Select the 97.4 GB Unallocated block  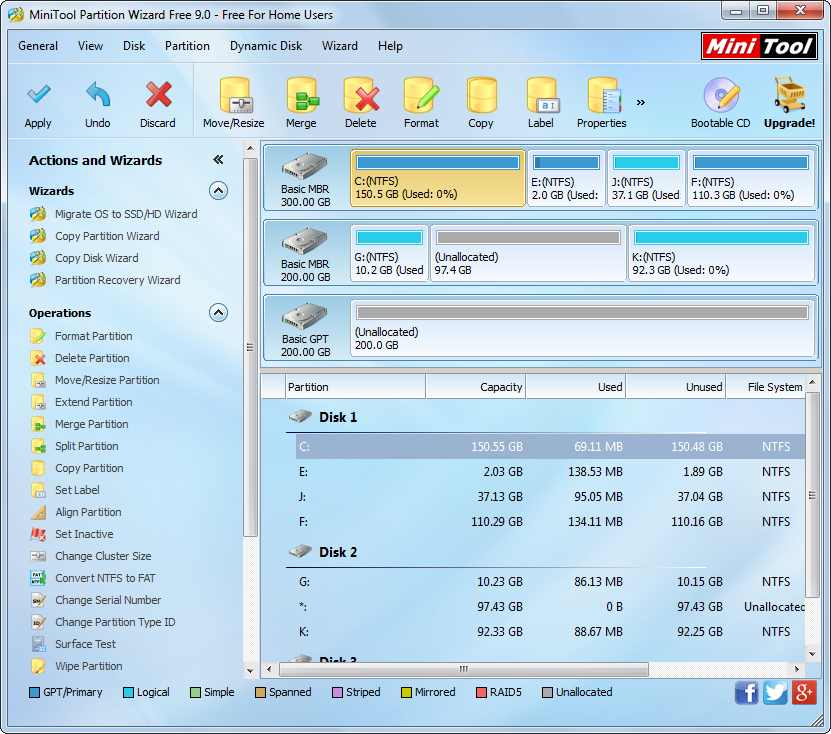(528, 253)
